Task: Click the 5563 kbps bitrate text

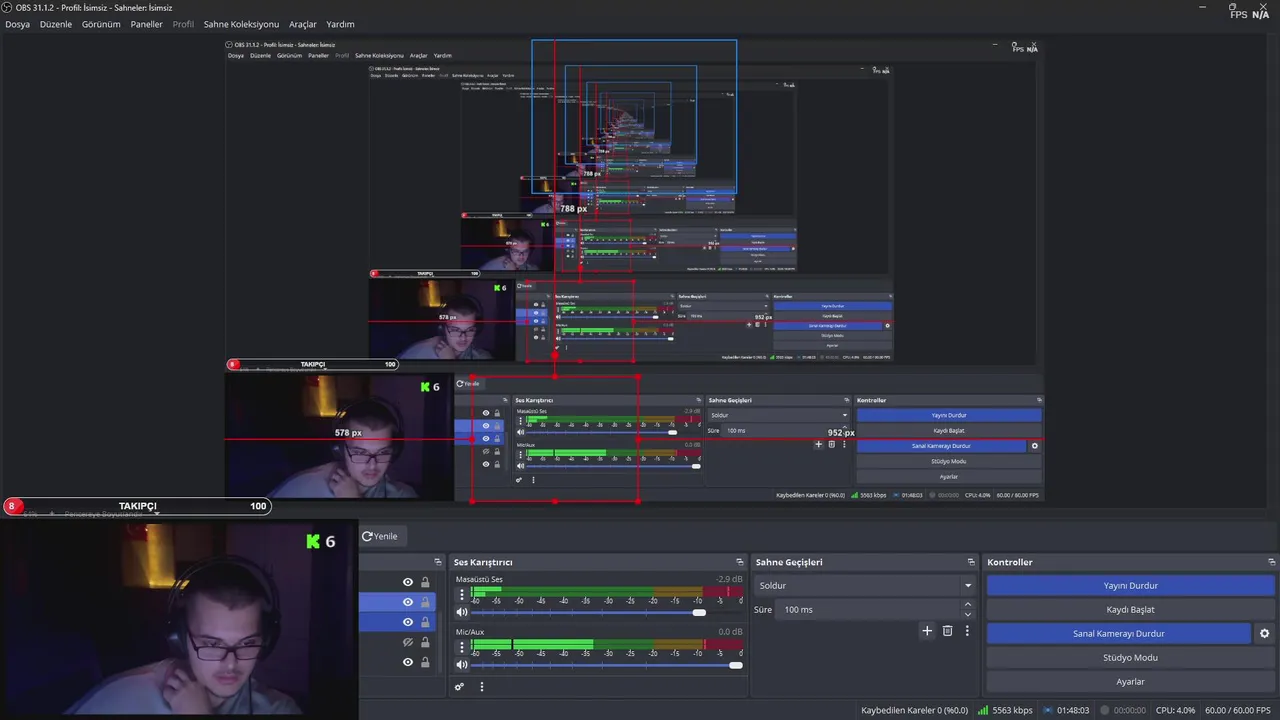Action: tap(1012, 710)
